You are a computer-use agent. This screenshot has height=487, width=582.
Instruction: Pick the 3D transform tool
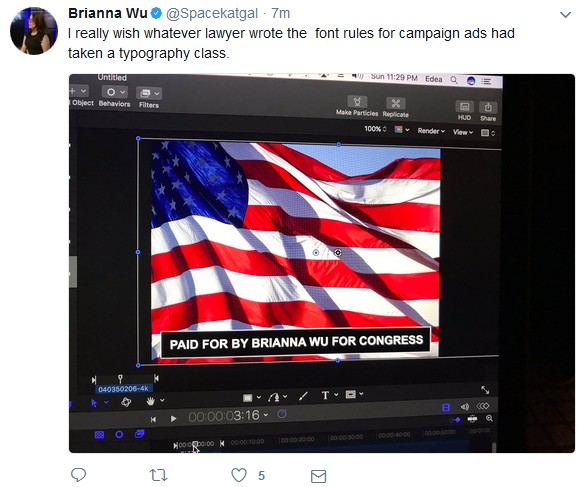pos(126,402)
